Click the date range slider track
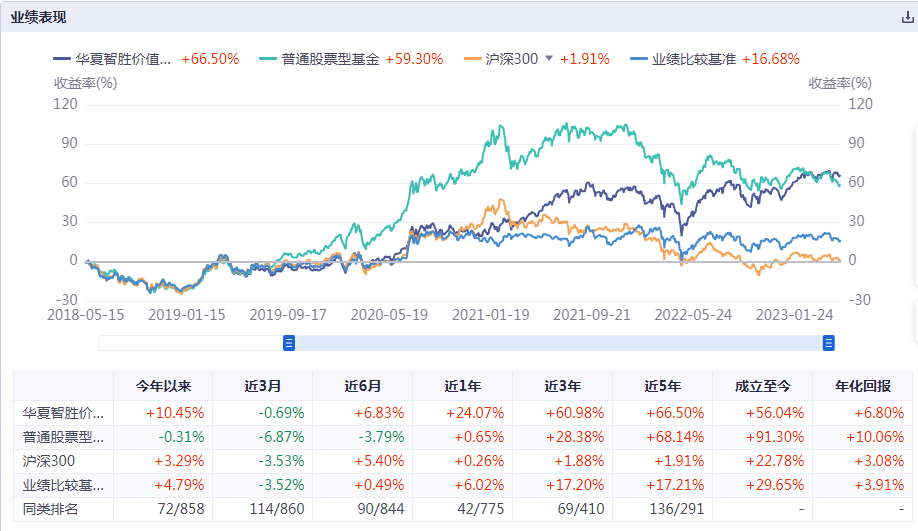The width and height of the screenshot is (918, 531). (x=558, y=343)
